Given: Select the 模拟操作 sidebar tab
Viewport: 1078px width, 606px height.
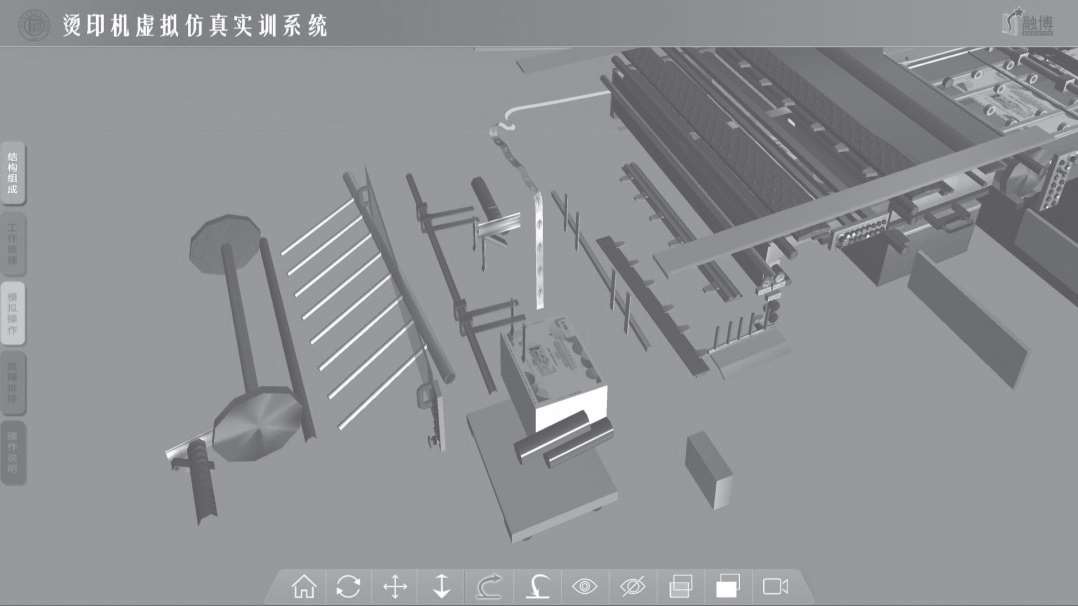Looking at the screenshot, I should (x=13, y=314).
